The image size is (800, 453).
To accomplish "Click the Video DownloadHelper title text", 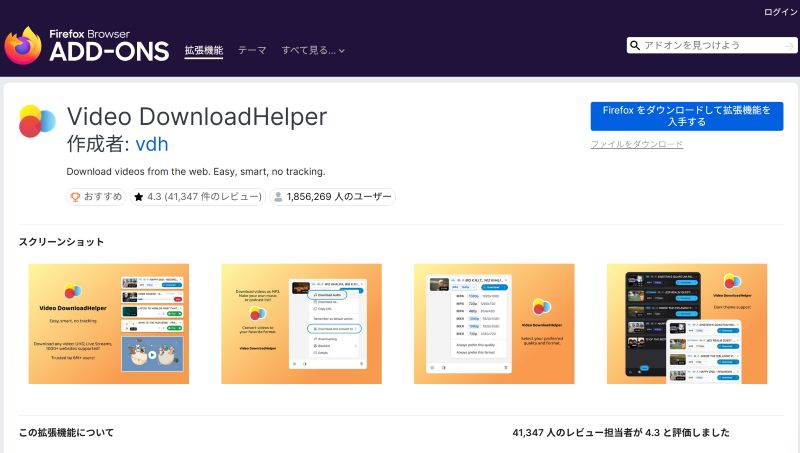I will [197, 117].
